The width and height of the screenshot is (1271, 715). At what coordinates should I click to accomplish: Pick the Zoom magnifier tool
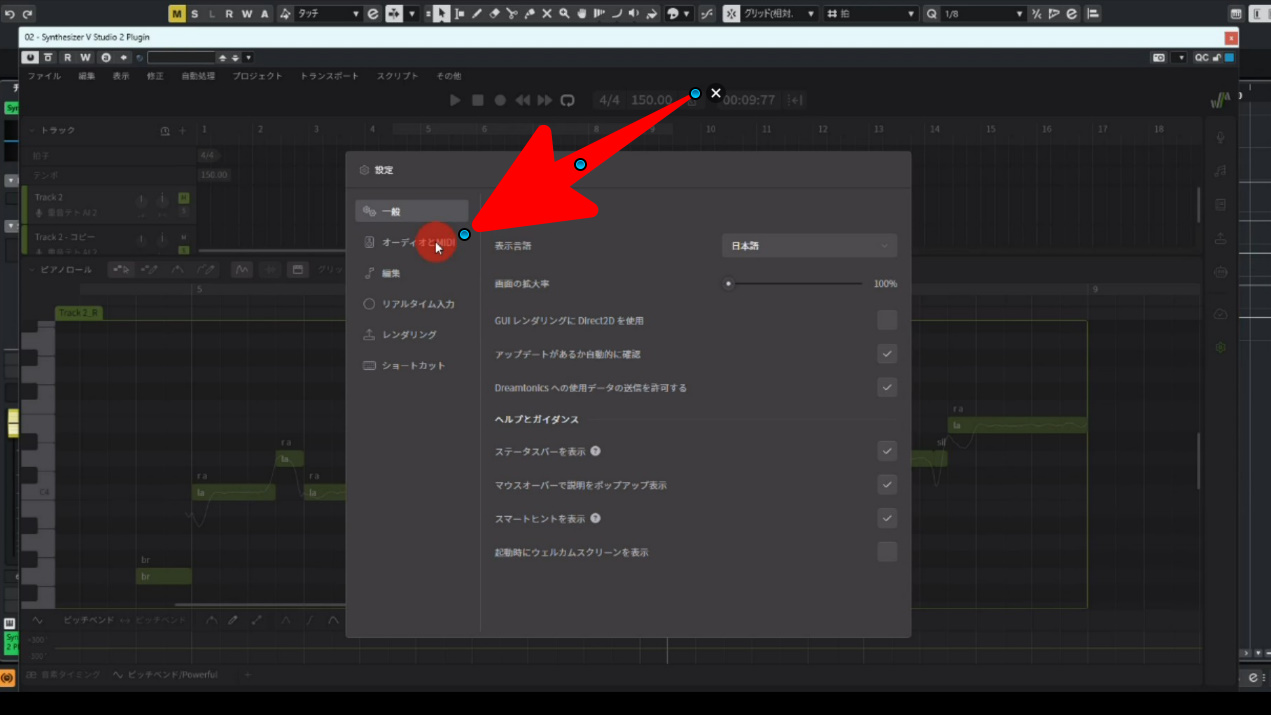(x=564, y=14)
